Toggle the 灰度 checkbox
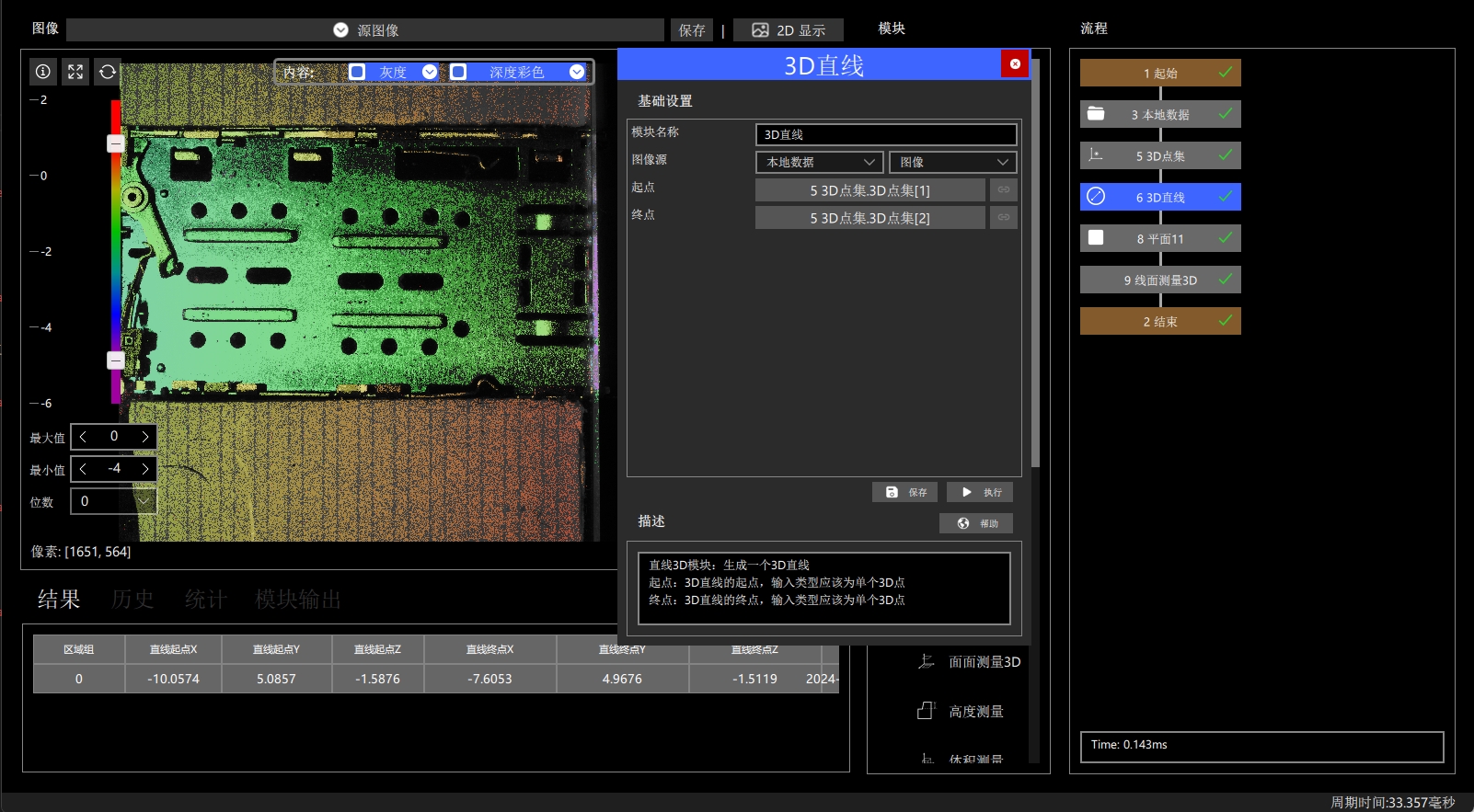The width and height of the screenshot is (1474, 812). coord(357,72)
